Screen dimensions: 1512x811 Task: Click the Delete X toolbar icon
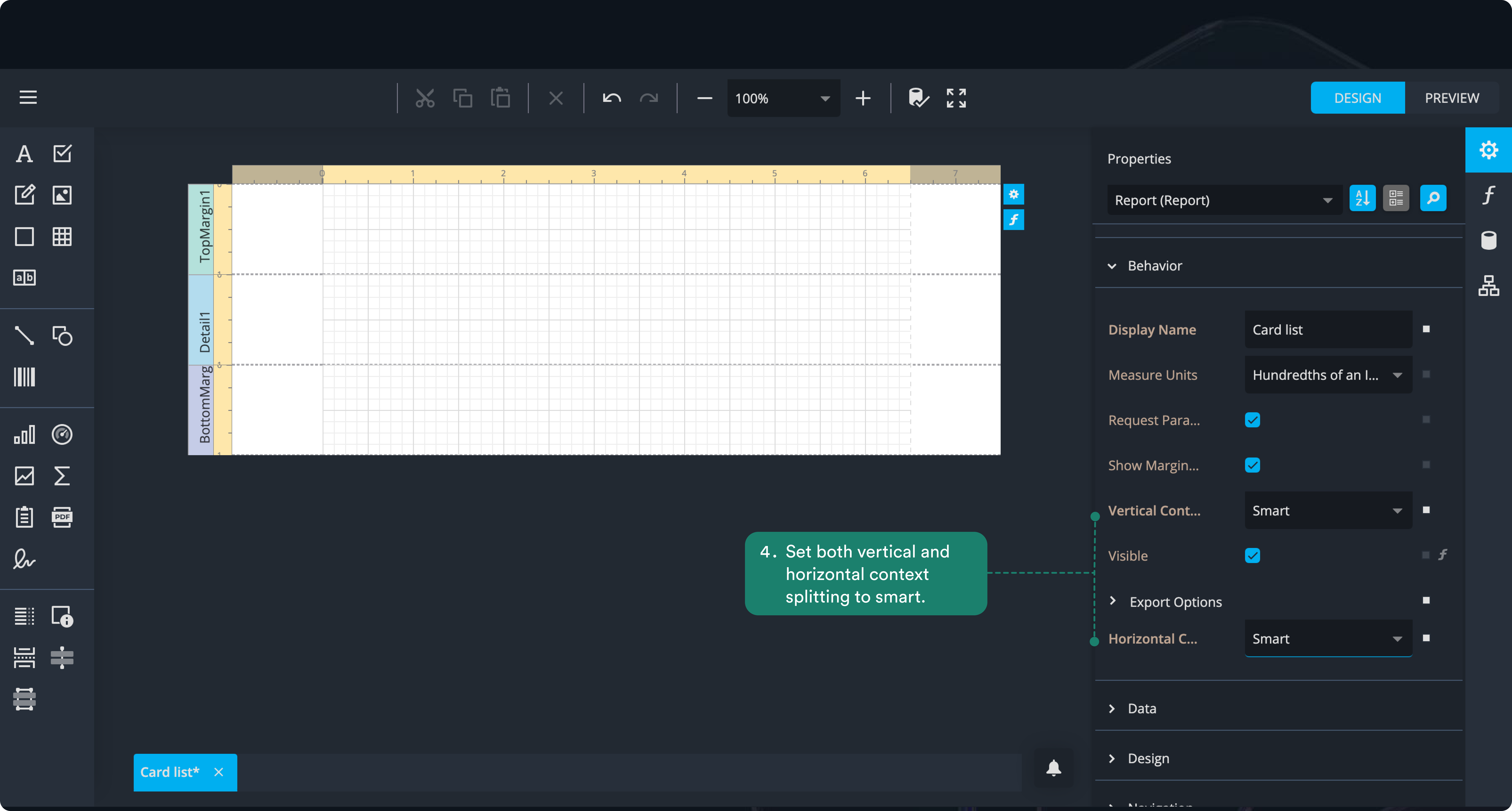[556, 98]
